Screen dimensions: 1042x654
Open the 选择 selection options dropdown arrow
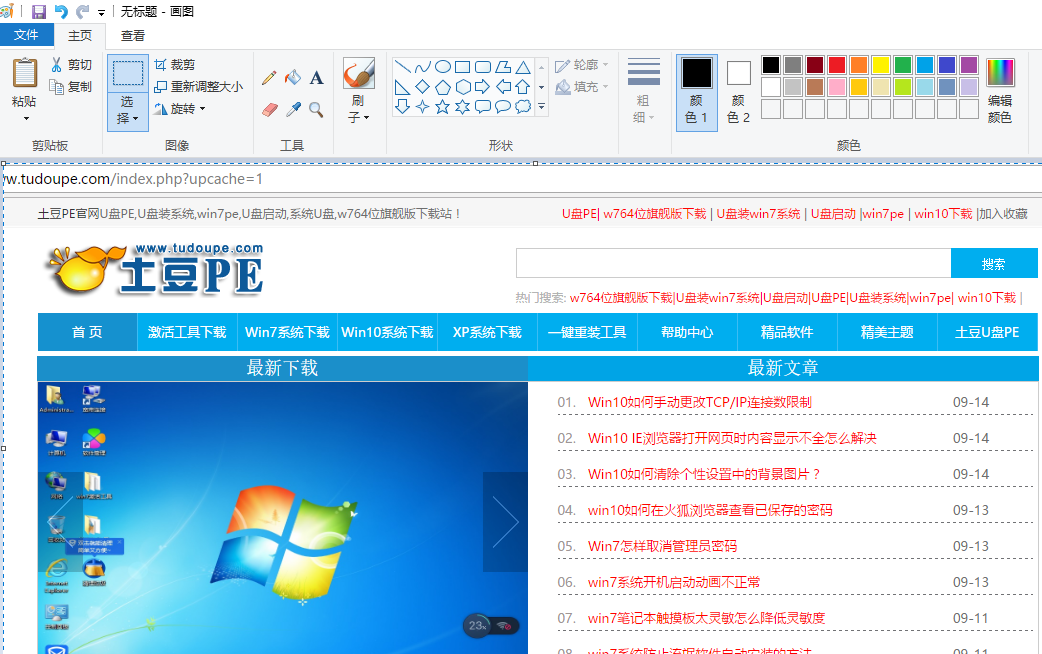pyautogui.click(x=127, y=118)
